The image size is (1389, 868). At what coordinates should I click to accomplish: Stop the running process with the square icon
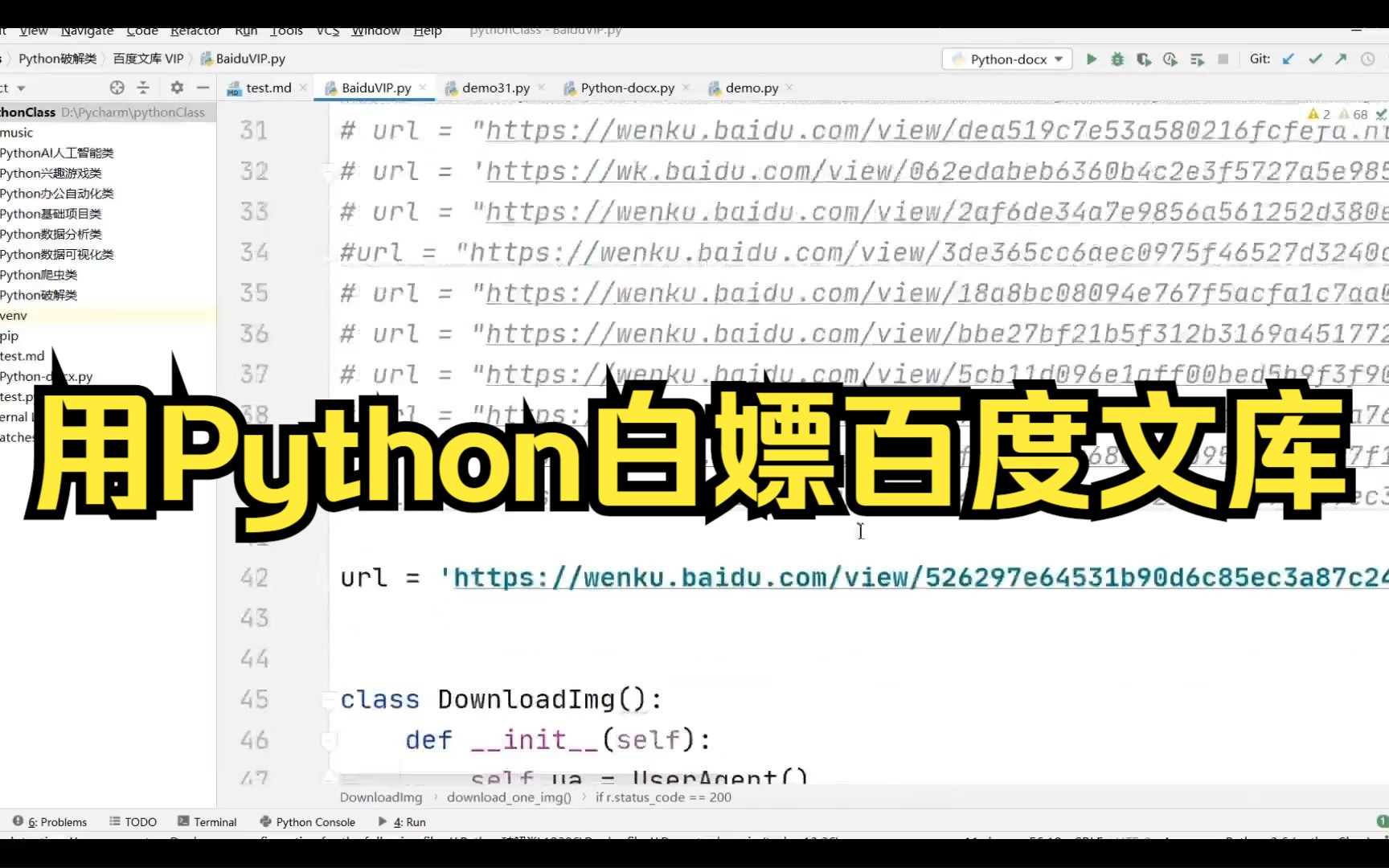pyautogui.click(x=1223, y=59)
